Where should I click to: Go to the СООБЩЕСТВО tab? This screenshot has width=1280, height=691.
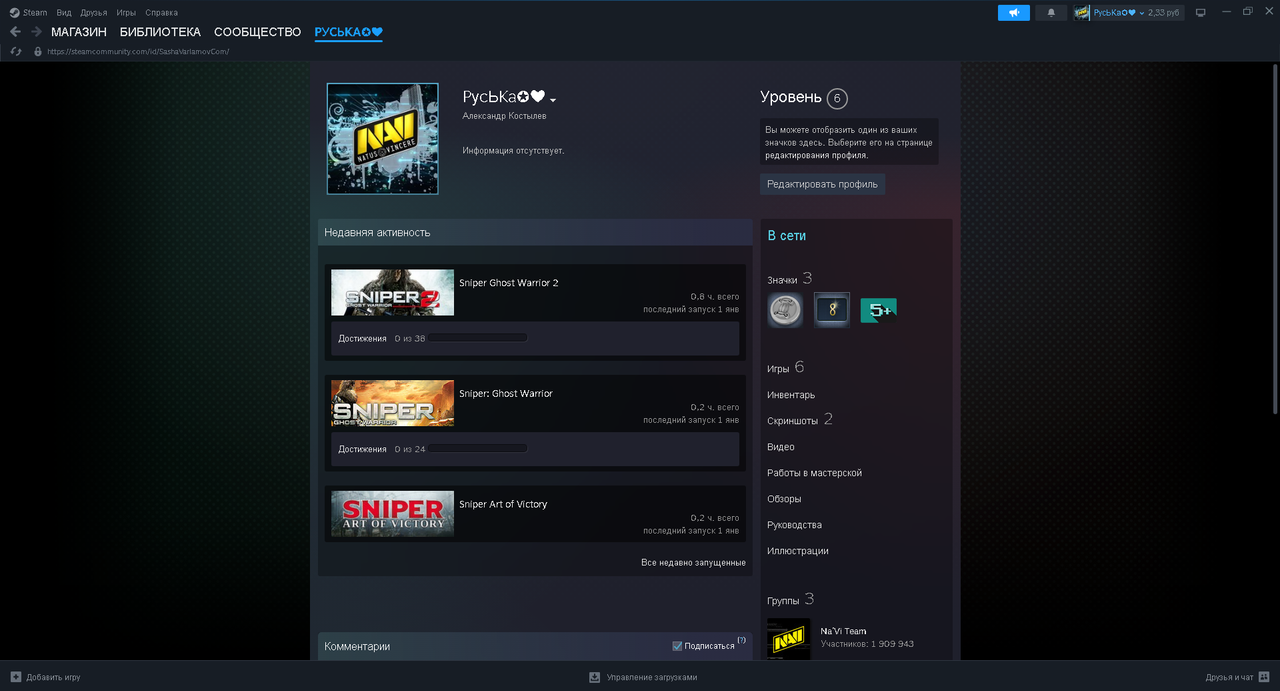(x=257, y=32)
